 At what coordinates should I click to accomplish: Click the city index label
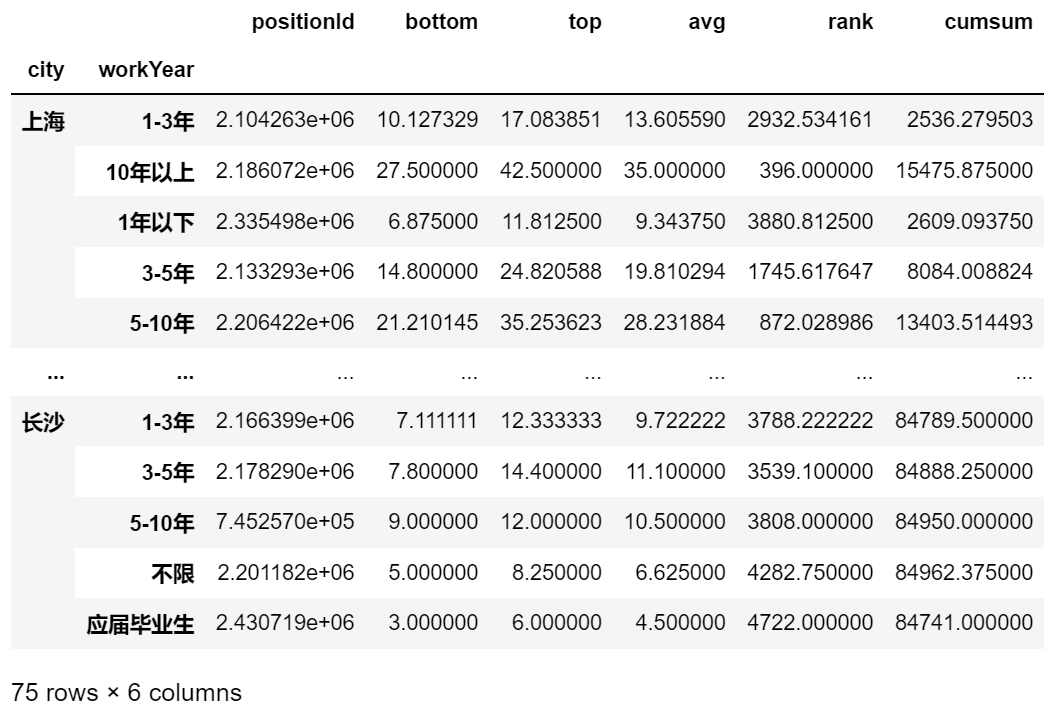[46, 70]
